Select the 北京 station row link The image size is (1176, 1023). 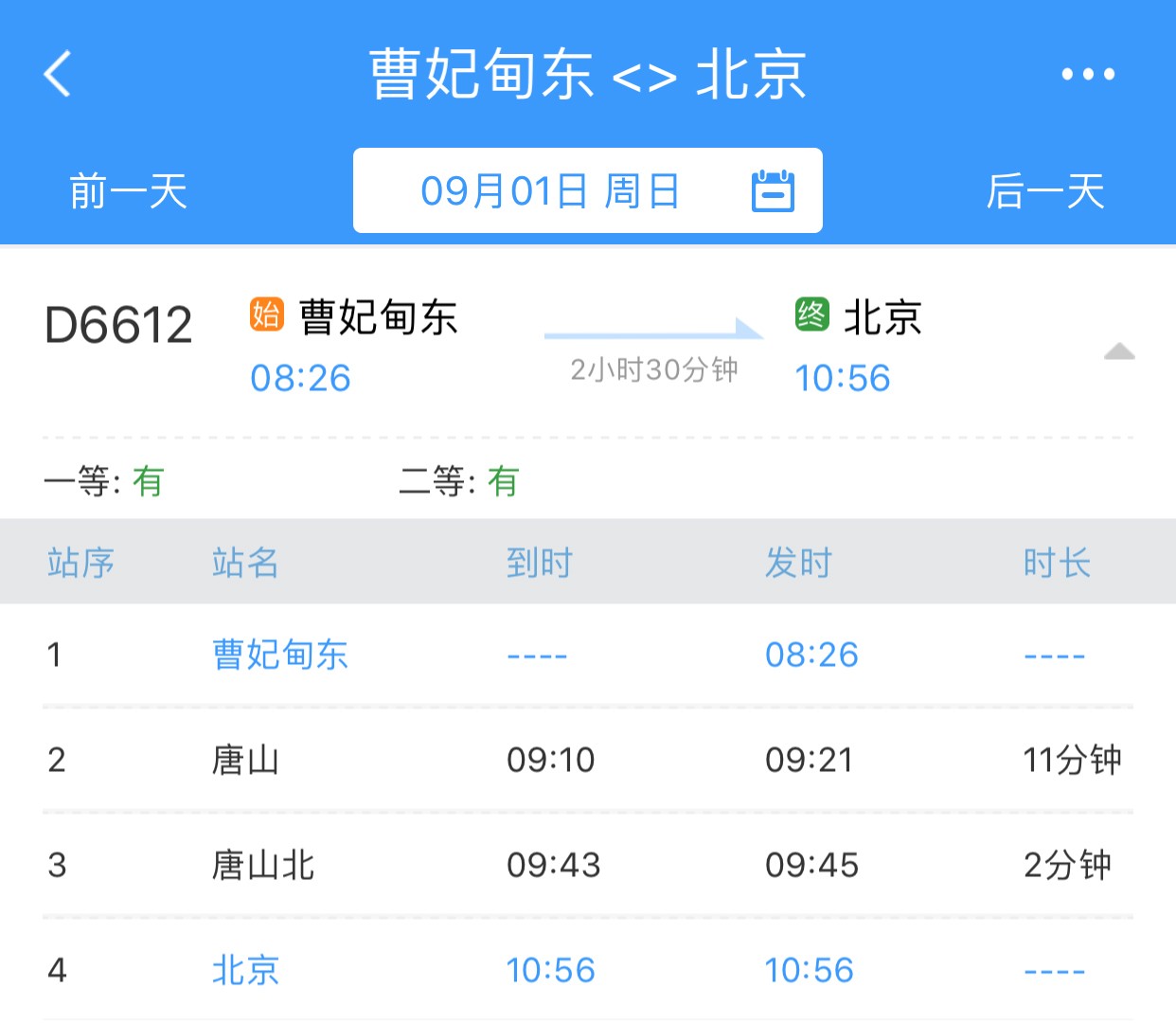tap(245, 970)
